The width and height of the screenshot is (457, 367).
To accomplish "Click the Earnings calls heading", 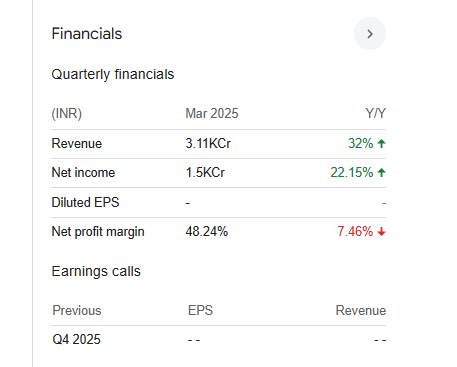I will click(x=96, y=271).
